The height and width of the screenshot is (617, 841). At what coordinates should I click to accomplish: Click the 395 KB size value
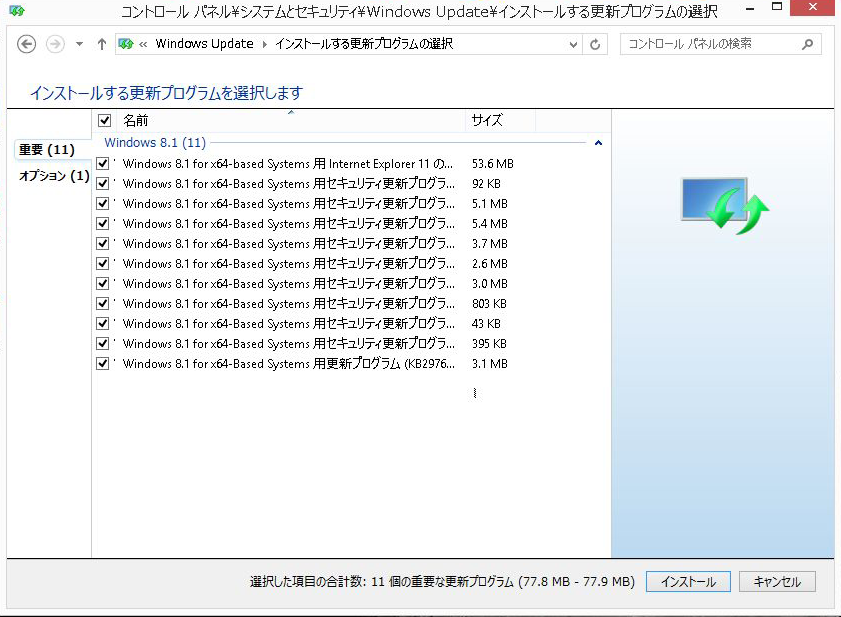(489, 344)
